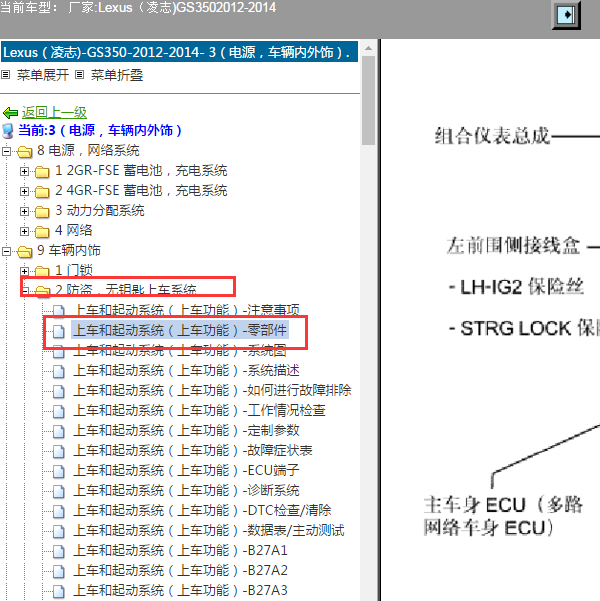This screenshot has width=600, height=601.
Task: Click folder icon of 2 4GR-FSE 蓄电池
Action: (x=42, y=192)
